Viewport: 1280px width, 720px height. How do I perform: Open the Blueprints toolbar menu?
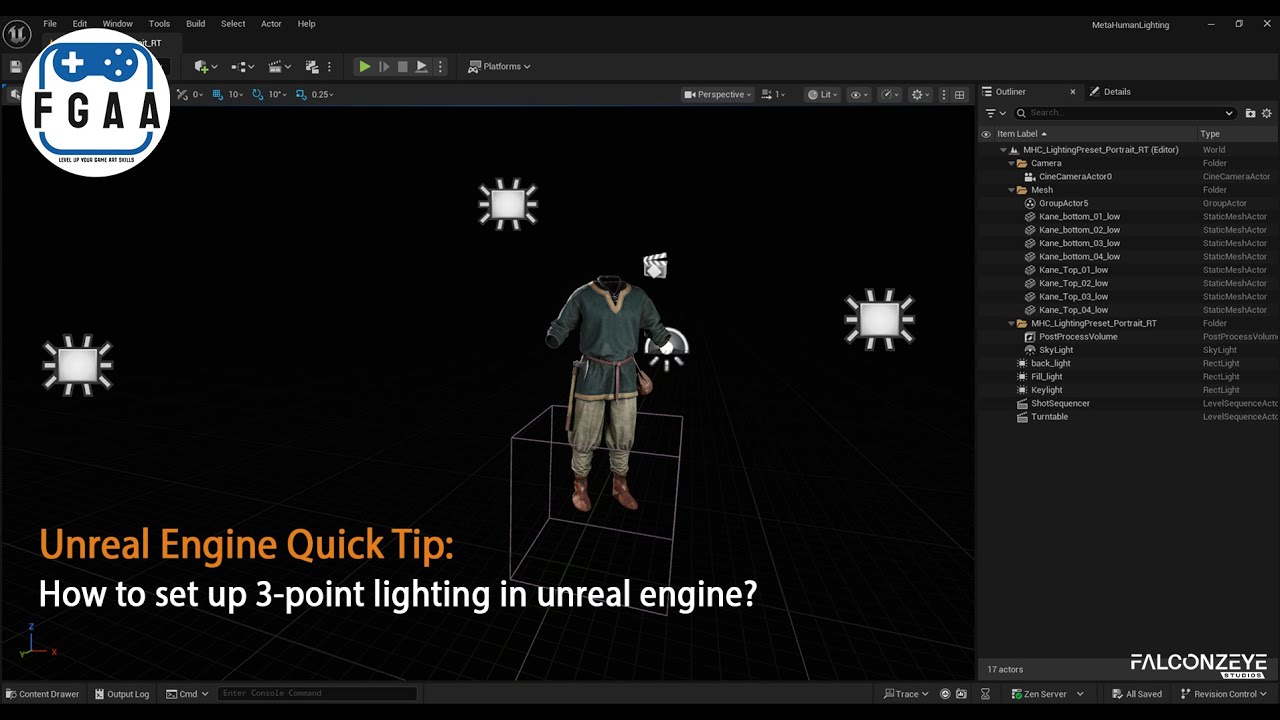click(x=242, y=67)
